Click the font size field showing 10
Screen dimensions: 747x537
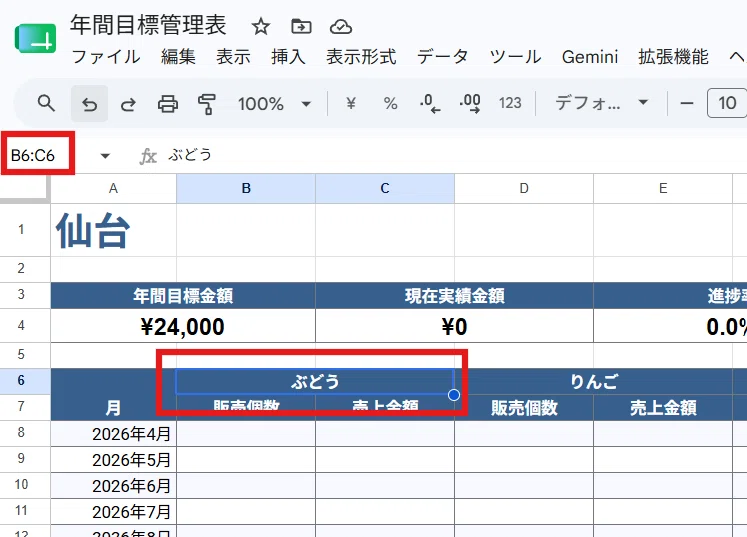click(727, 103)
